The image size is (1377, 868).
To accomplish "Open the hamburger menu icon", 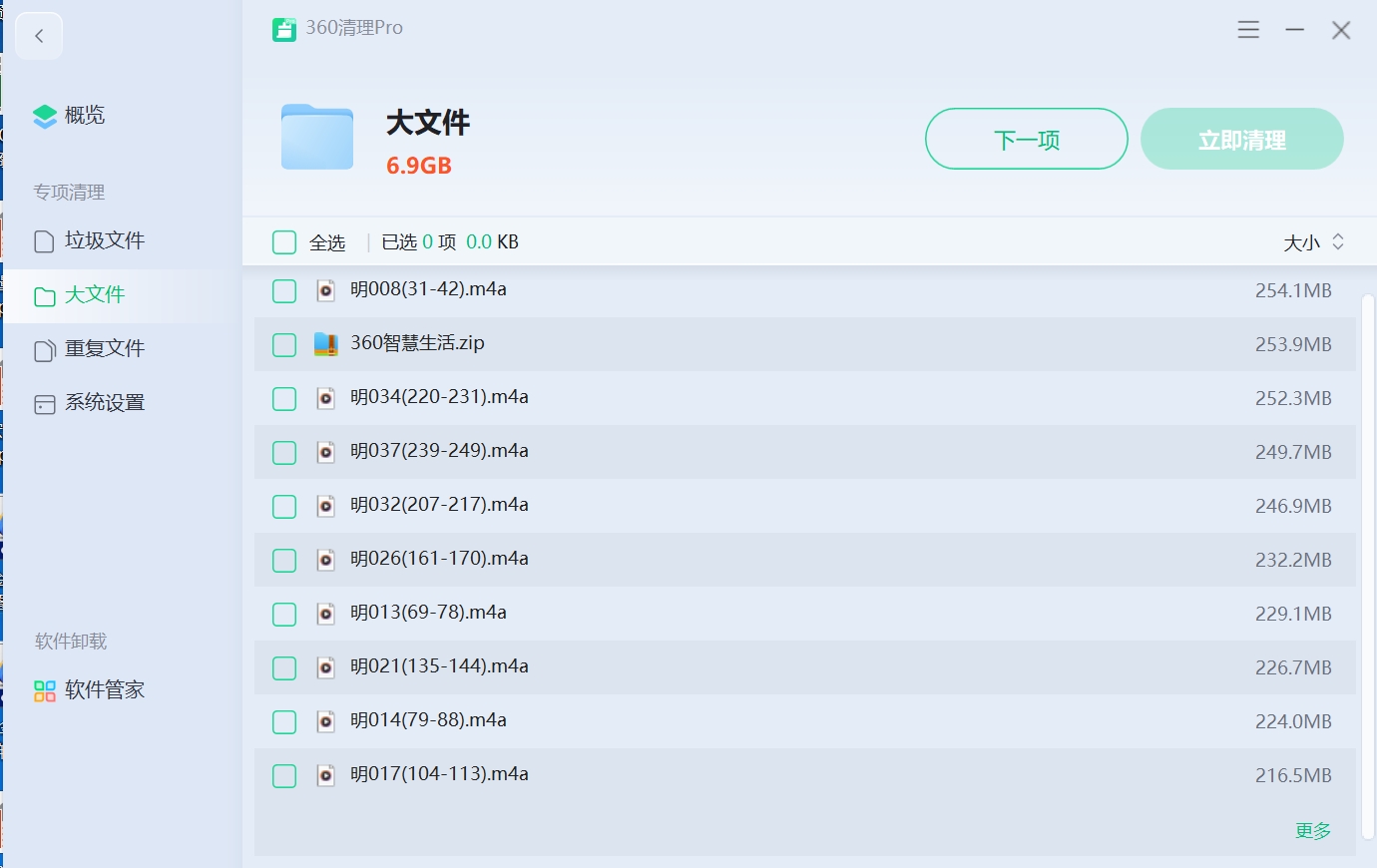I will [x=1248, y=30].
